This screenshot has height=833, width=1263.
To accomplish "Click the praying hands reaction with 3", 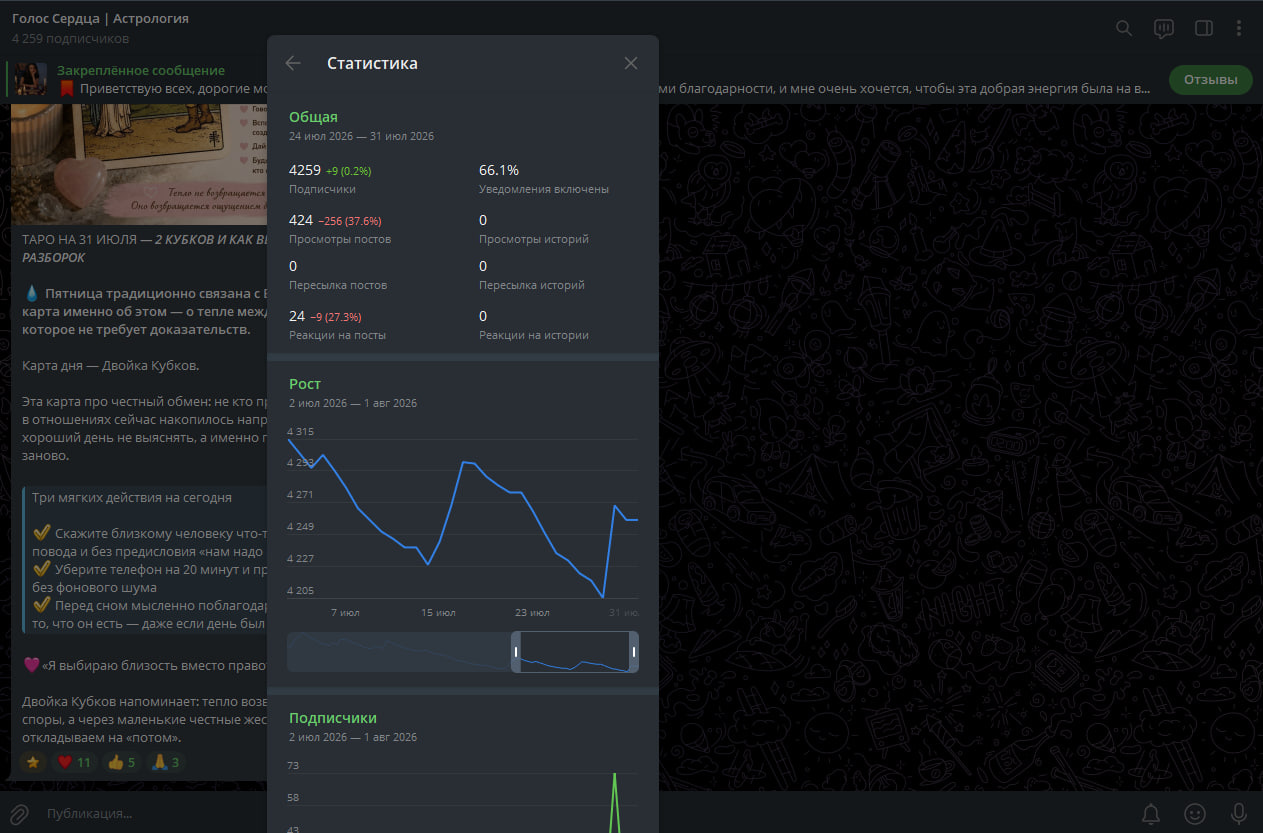I will pos(166,762).
